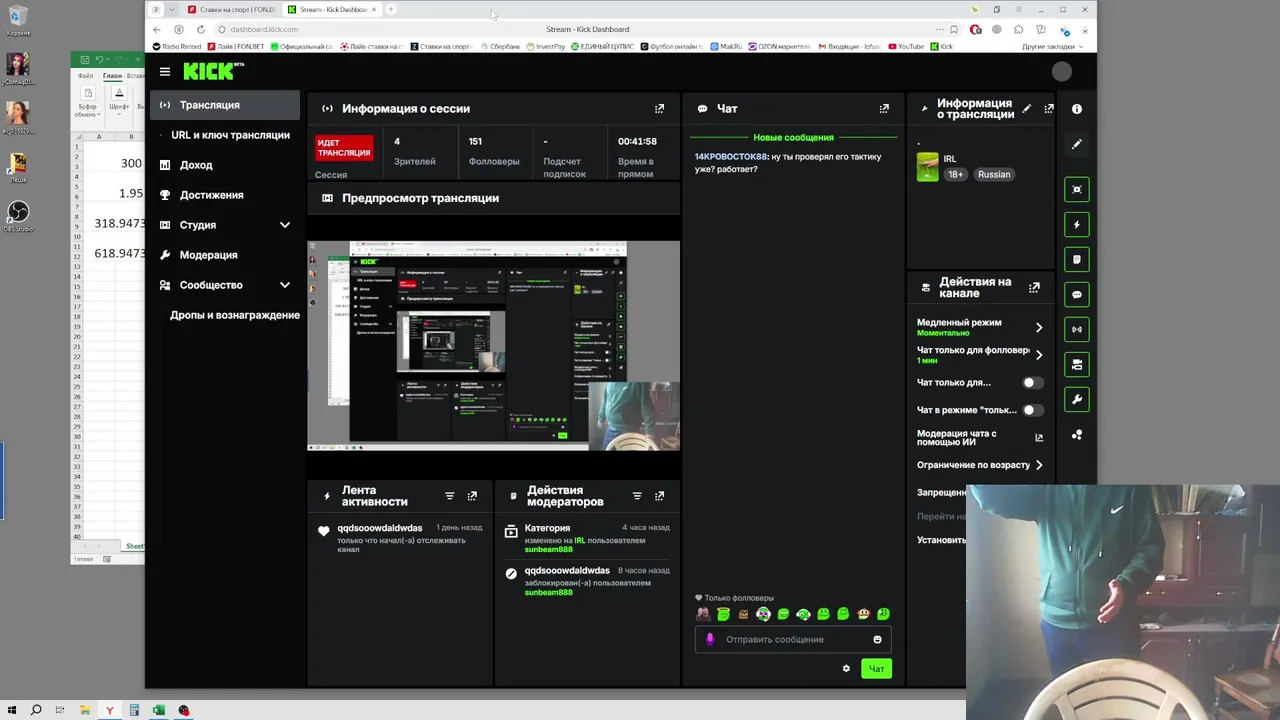1280x720 pixels.
Task: Pop out the Session Information panel
Action: (x=659, y=108)
